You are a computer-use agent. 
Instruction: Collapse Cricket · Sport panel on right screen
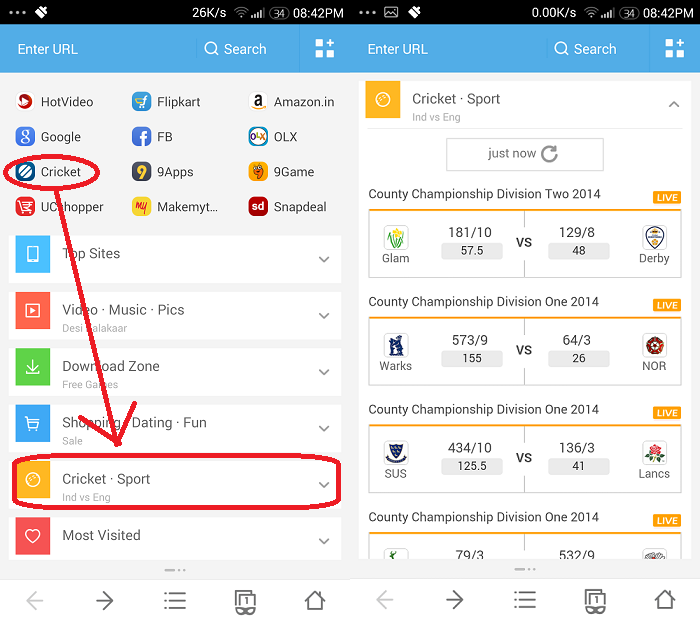click(674, 104)
